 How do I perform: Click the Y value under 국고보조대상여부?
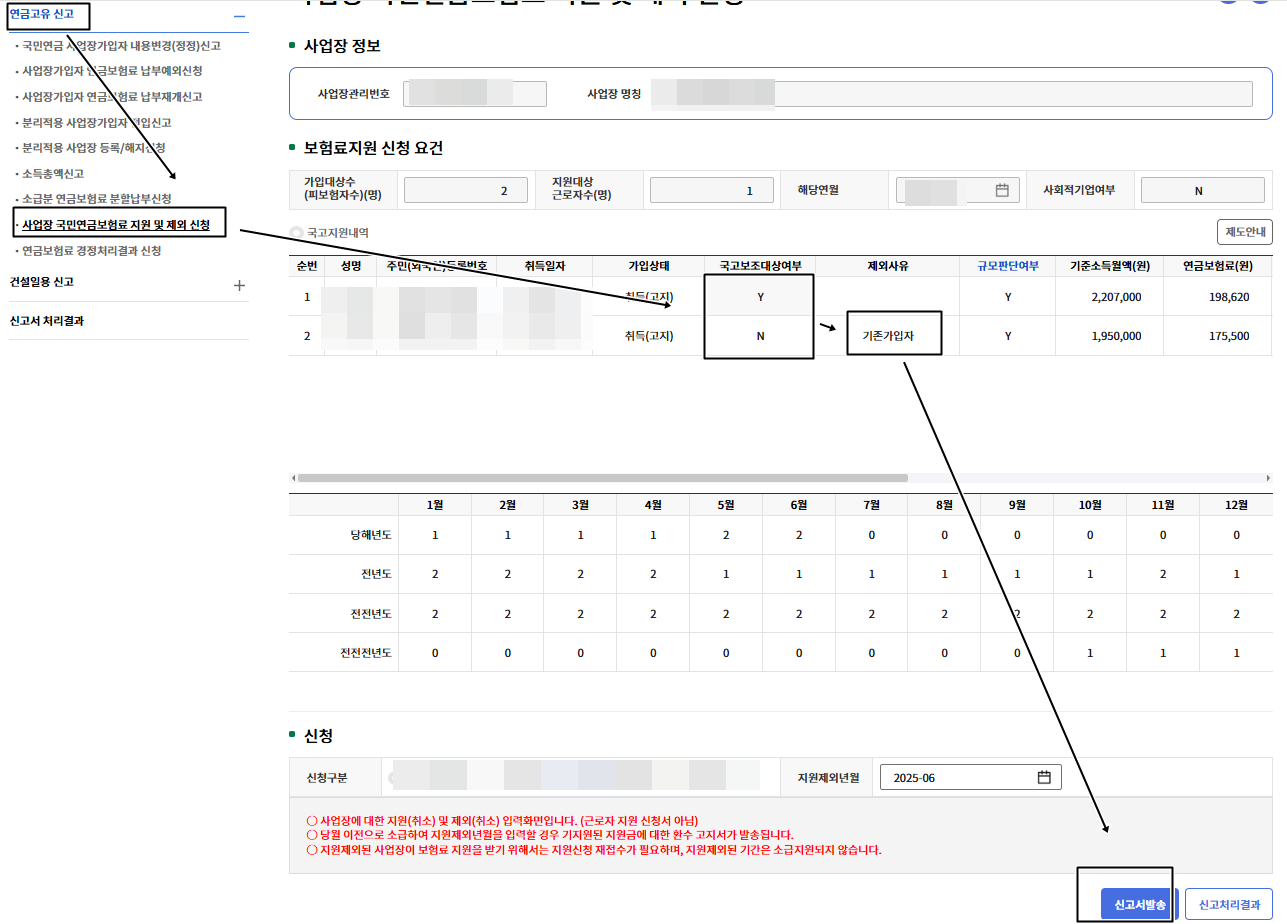[760, 297]
